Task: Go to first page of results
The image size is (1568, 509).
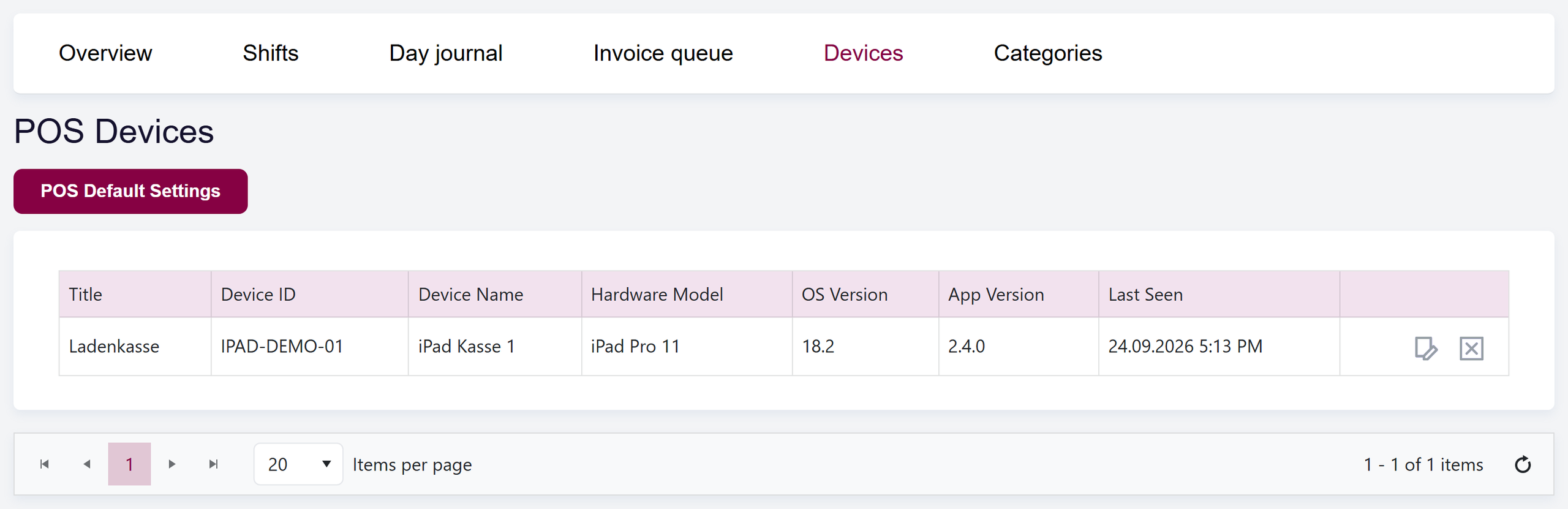Action: [44, 464]
